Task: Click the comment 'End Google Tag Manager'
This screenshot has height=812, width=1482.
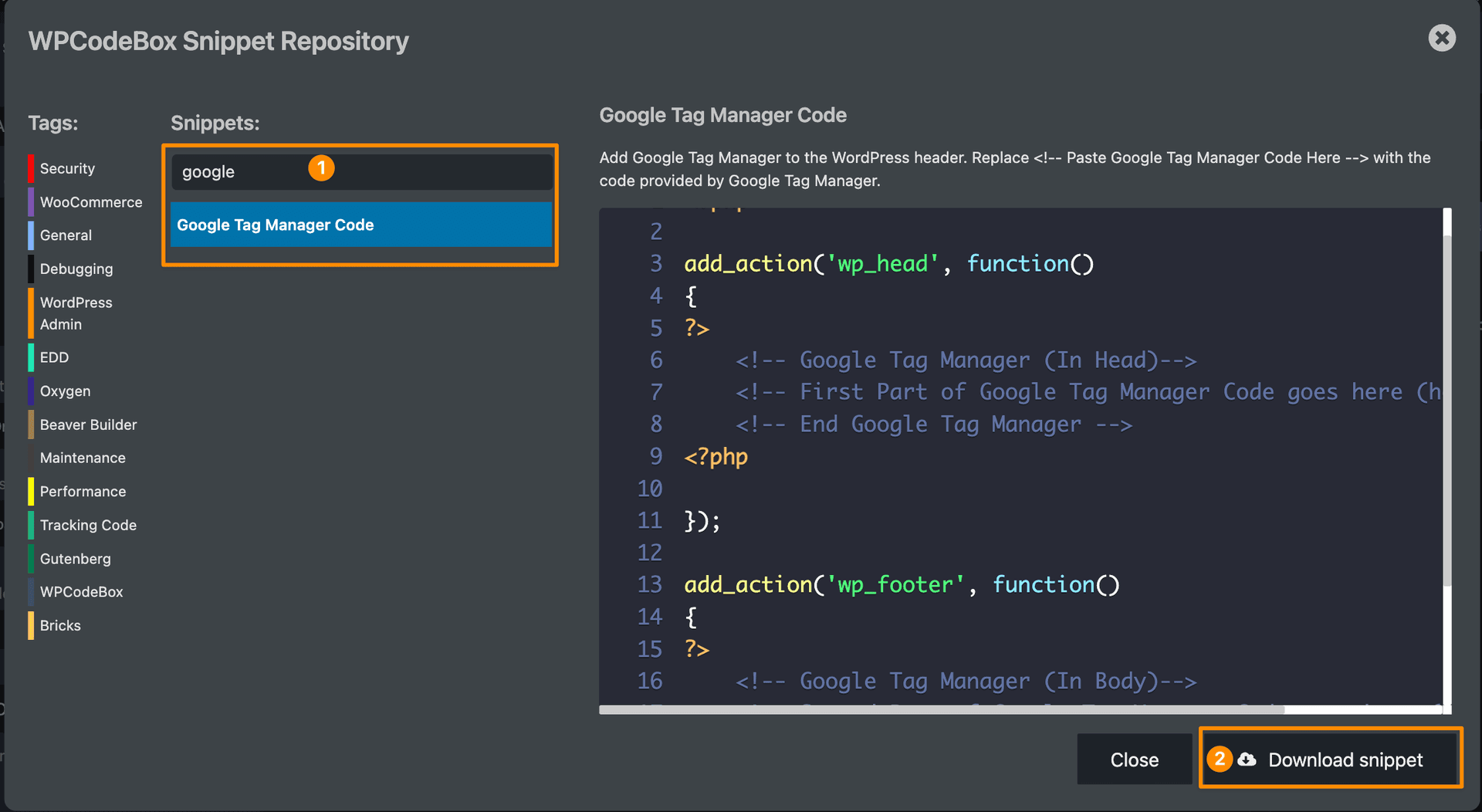Action: (934, 425)
